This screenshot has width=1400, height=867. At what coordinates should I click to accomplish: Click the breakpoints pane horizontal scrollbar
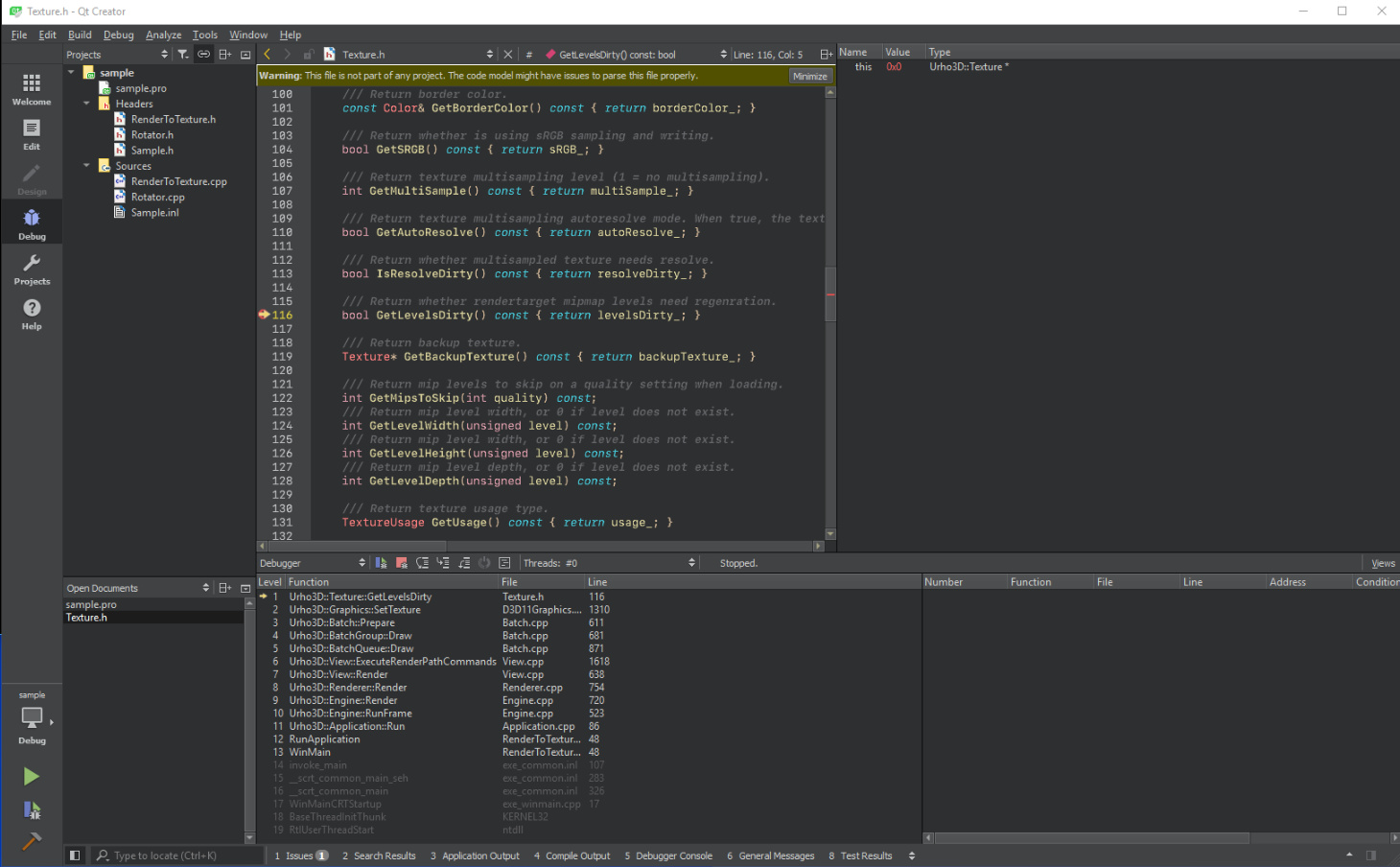coord(1092,838)
